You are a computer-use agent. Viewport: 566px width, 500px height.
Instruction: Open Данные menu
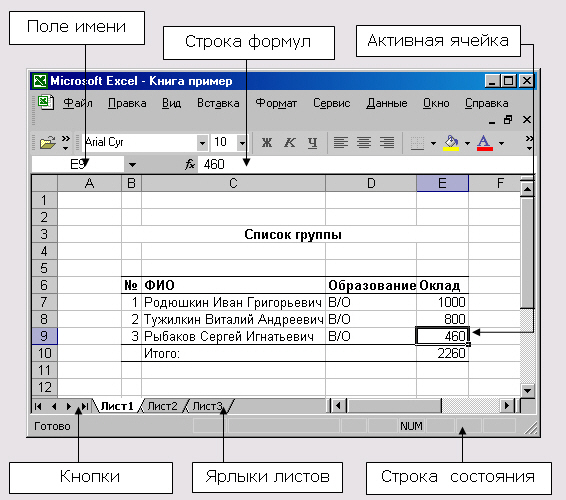387,103
